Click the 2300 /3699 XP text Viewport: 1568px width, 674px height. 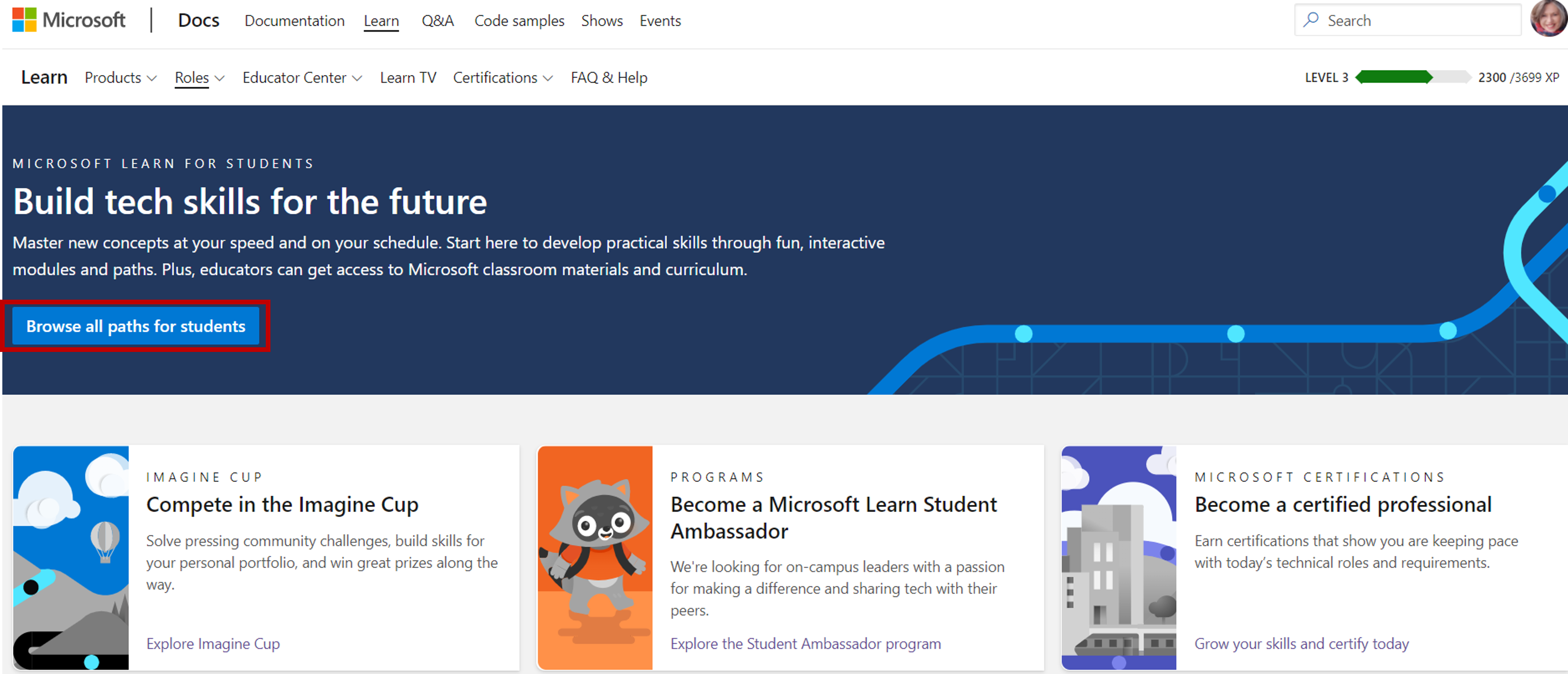(x=1518, y=77)
